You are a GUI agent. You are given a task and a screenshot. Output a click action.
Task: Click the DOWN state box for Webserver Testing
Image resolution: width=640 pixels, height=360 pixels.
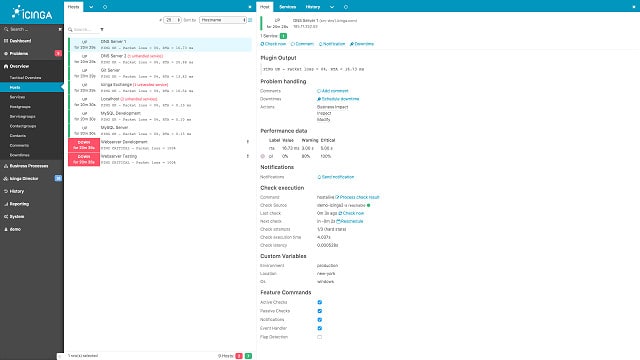click(84, 159)
